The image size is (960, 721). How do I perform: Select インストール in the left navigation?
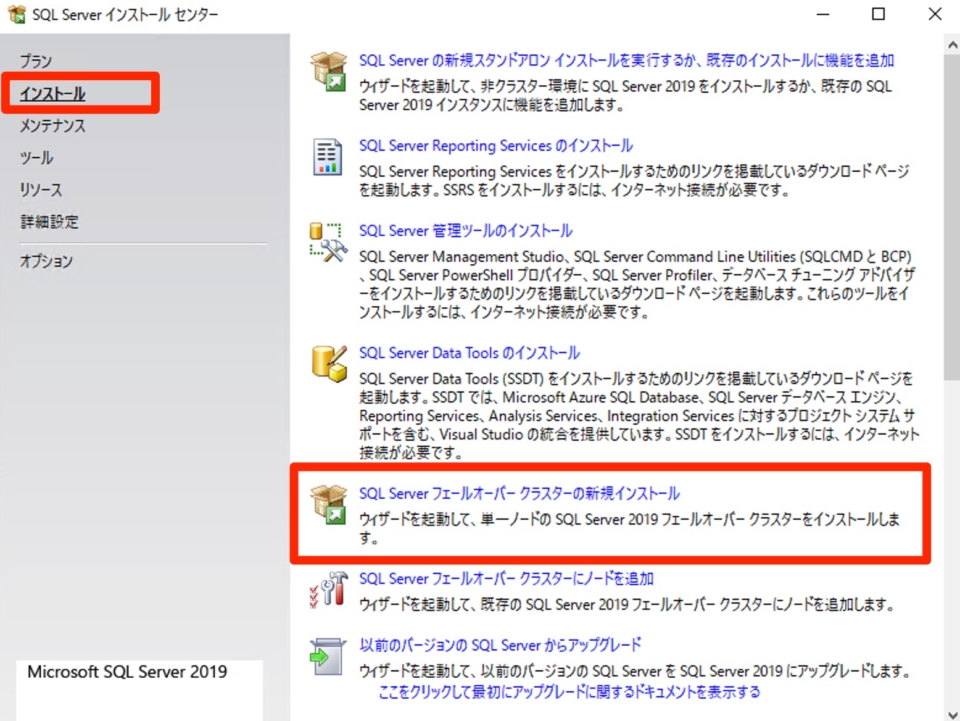(x=53, y=94)
